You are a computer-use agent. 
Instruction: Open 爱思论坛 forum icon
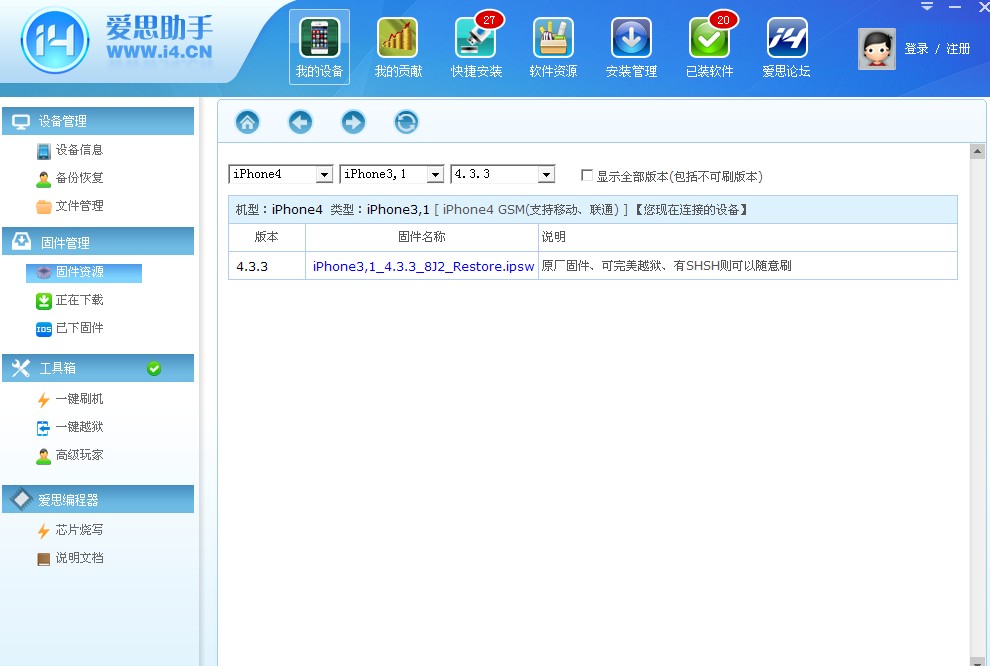tap(787, 38)
